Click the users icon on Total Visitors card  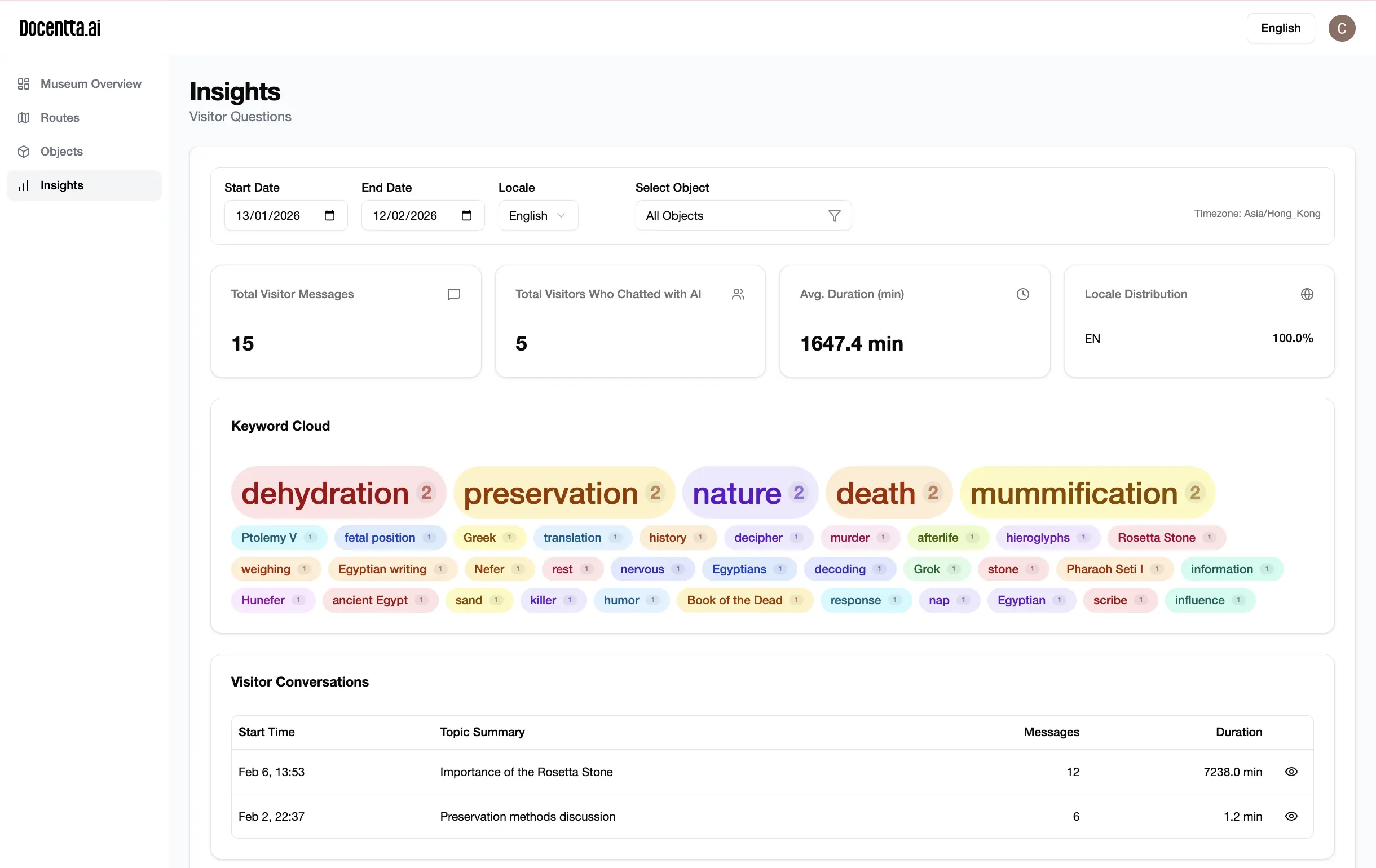coord(738,294)
